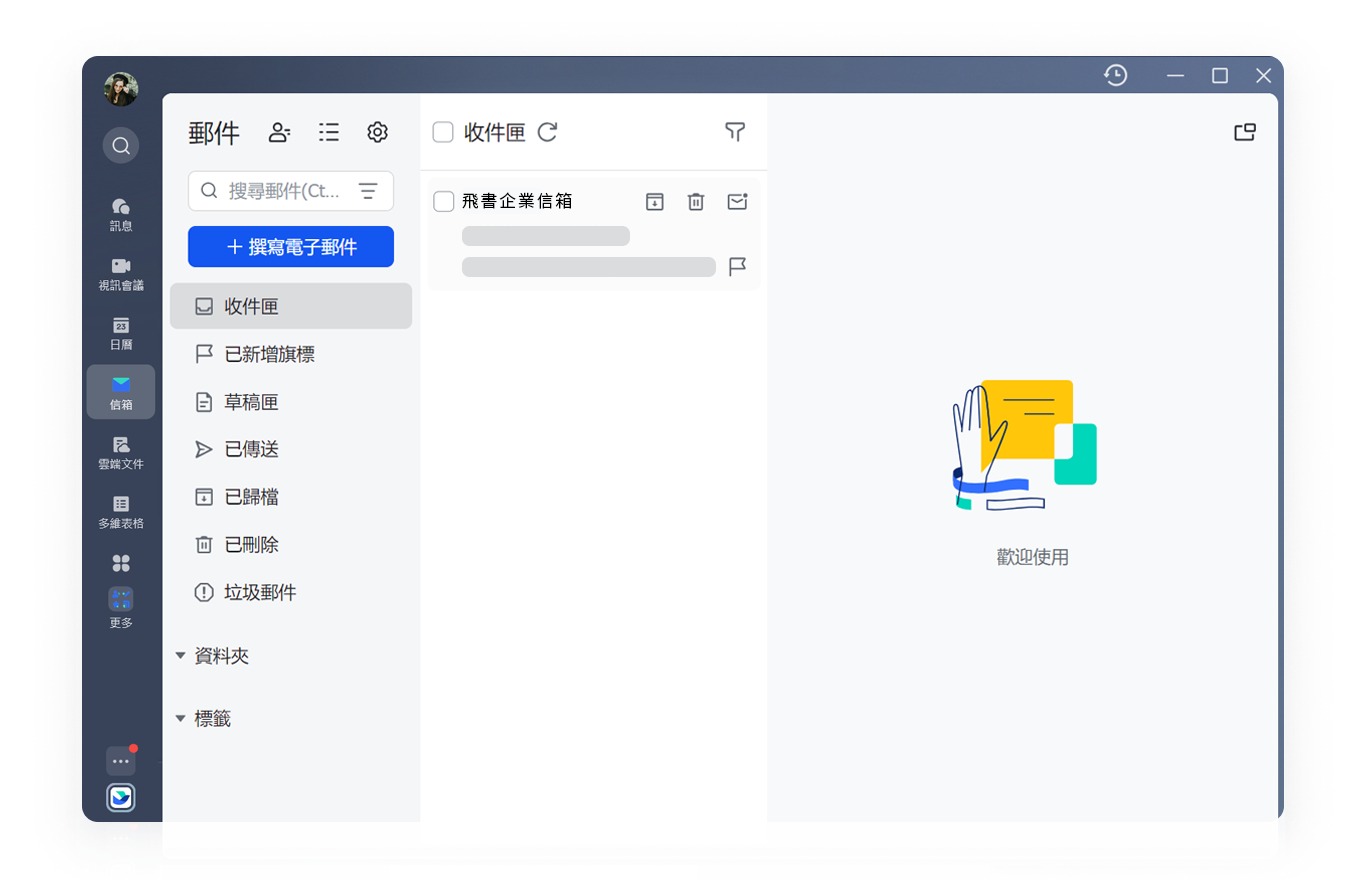This screenshot has width=1368, height=880.
Task: Click the 撰寫電子郵件 compose button
Action: [291, 247]
